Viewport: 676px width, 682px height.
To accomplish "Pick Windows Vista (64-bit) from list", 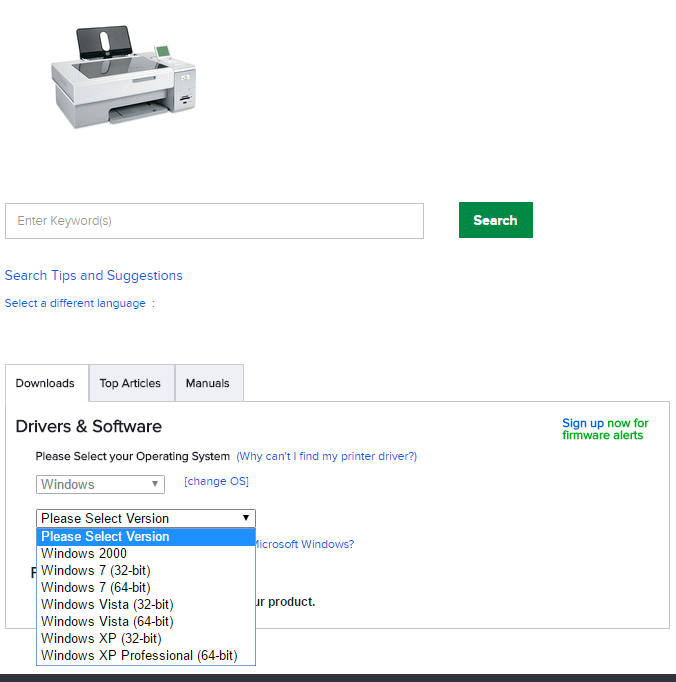I will click(x=107, y=621).
